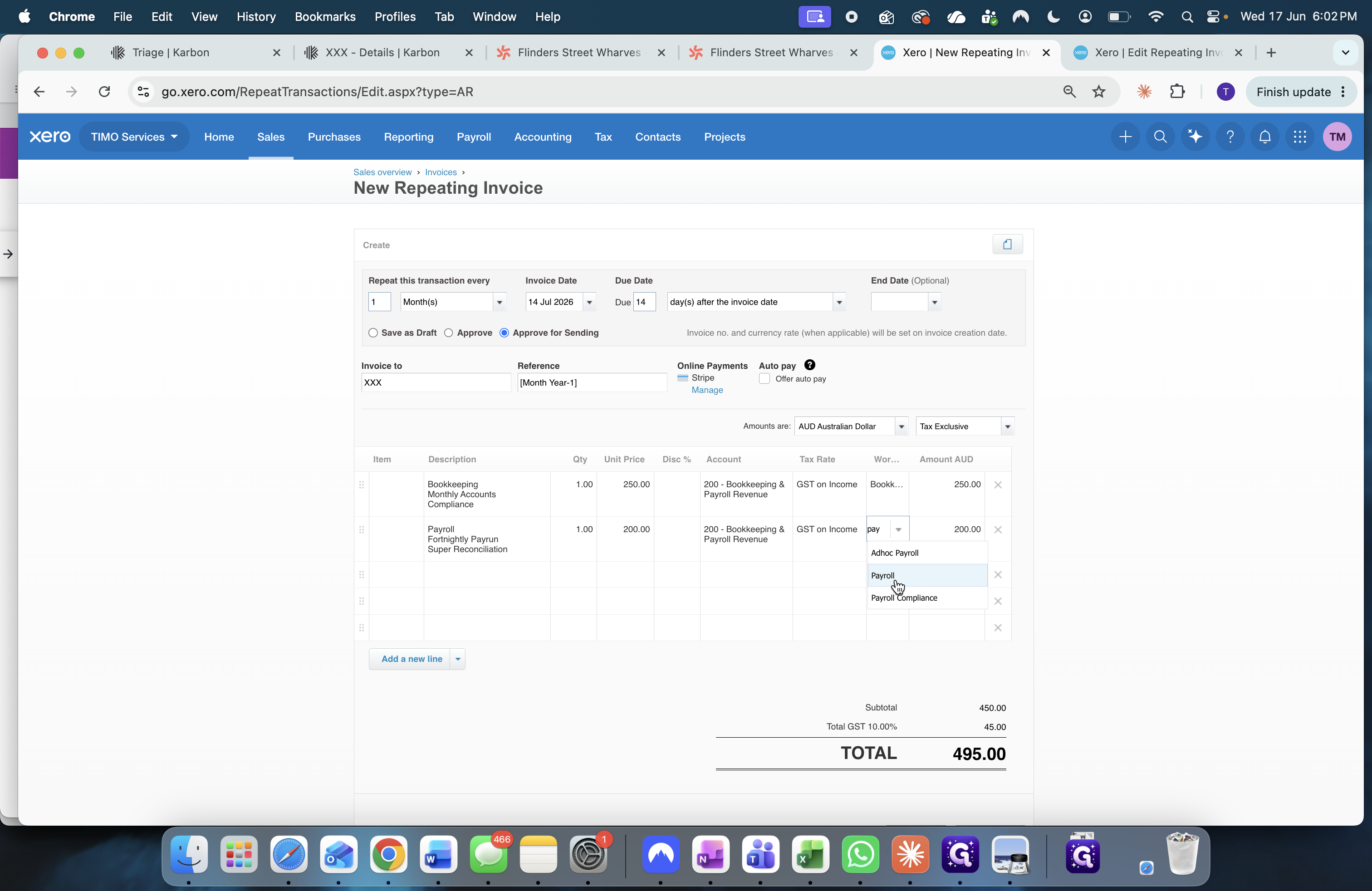Go to Sales overview breadcrumb
Viewport: 1372px width, 891px height.
(x=382, y=172)
